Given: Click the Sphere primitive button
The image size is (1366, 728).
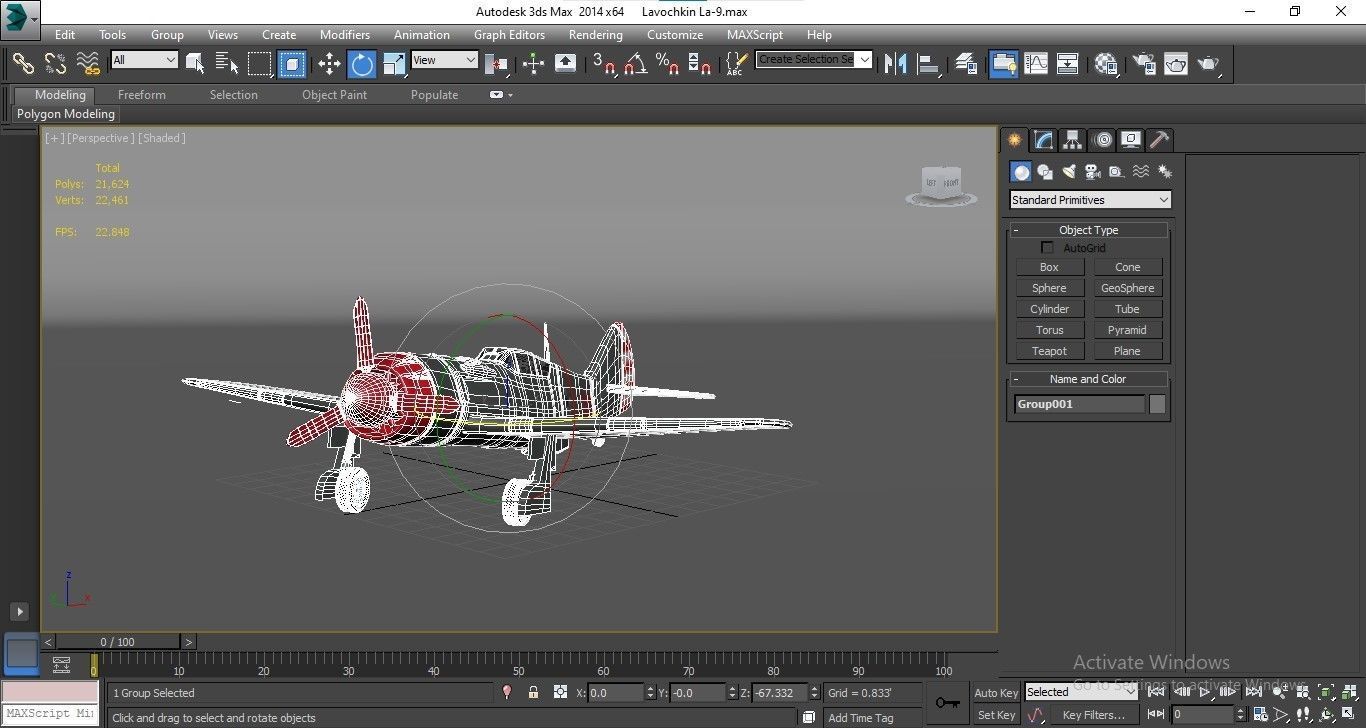Looking at the screenshot, I should tap(1049, 288).
